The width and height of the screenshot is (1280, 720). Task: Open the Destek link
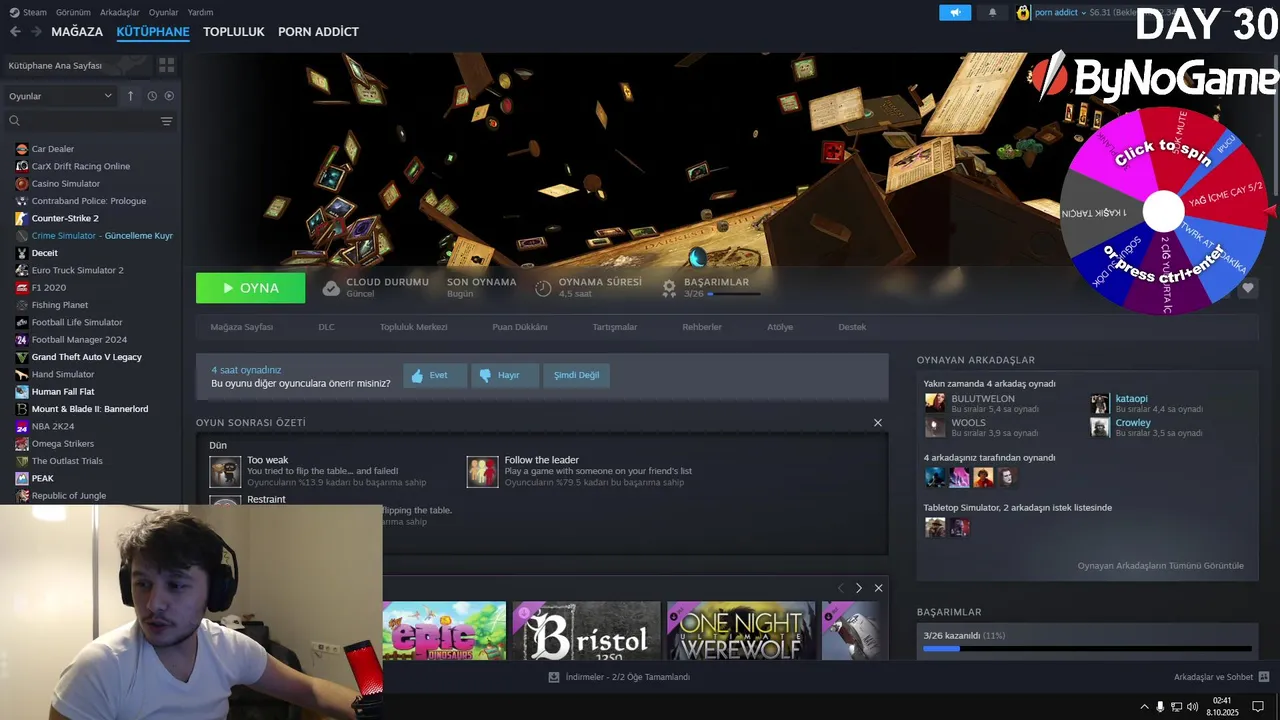(852, 327)
